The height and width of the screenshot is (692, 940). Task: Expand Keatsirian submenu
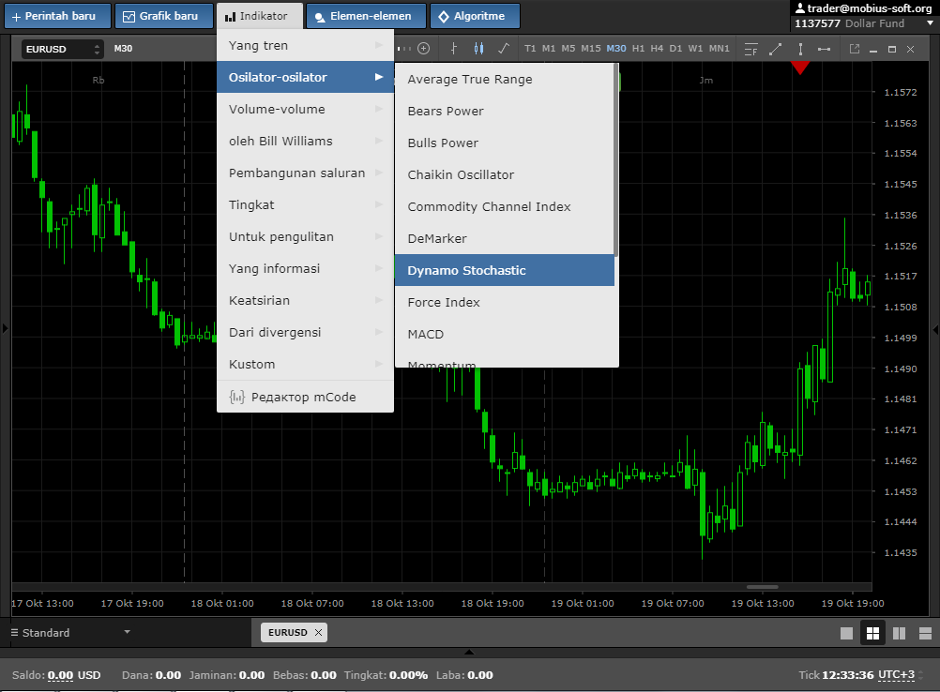point(305,300)
